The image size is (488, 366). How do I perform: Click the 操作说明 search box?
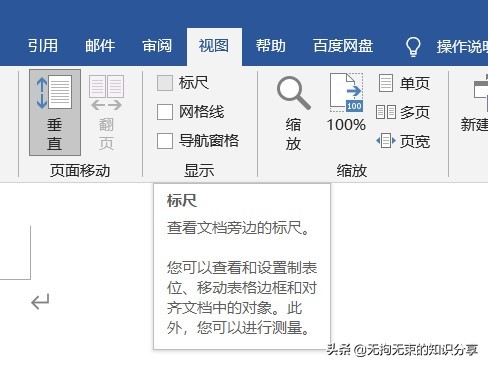pyautogui.click(x=463, y=47)
